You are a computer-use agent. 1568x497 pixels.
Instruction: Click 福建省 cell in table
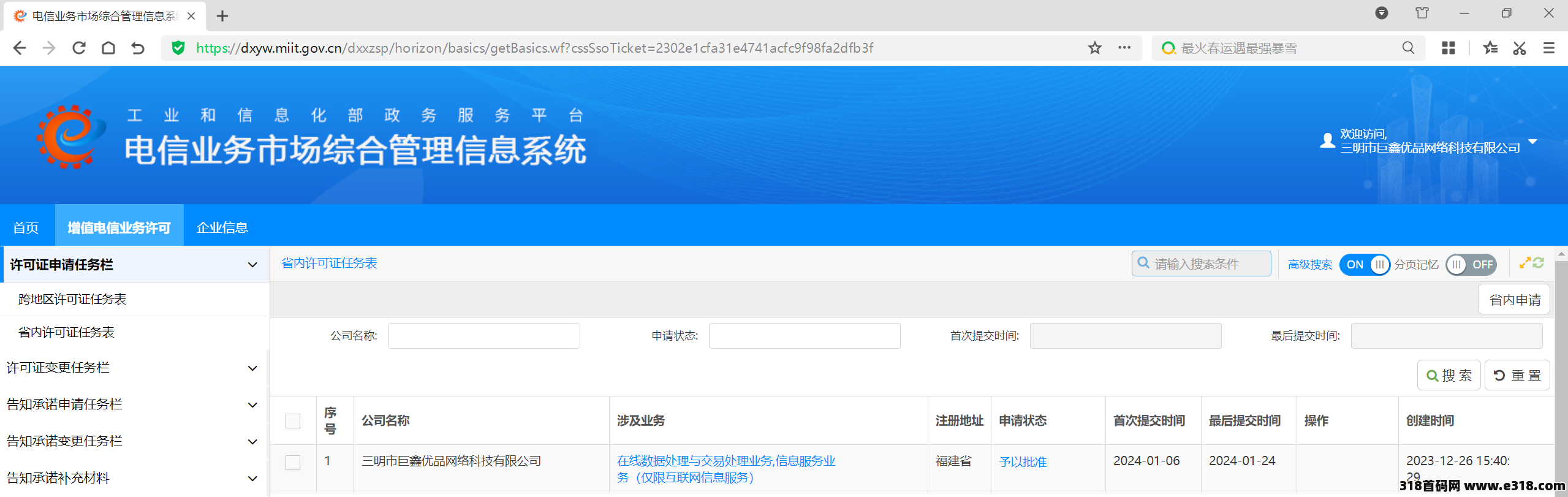tap(953, 461)
